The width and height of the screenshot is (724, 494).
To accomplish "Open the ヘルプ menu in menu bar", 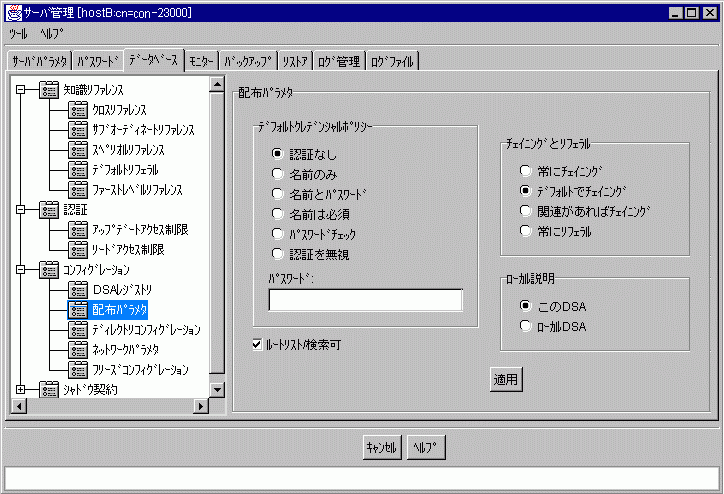I will pyautogui.click(x=51, y=34).
